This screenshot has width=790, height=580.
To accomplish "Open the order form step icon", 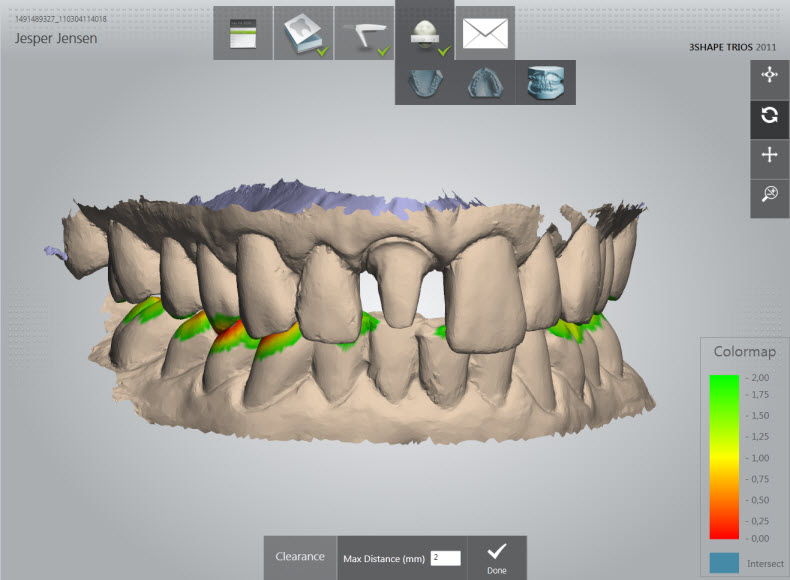I will coord(243,34).
